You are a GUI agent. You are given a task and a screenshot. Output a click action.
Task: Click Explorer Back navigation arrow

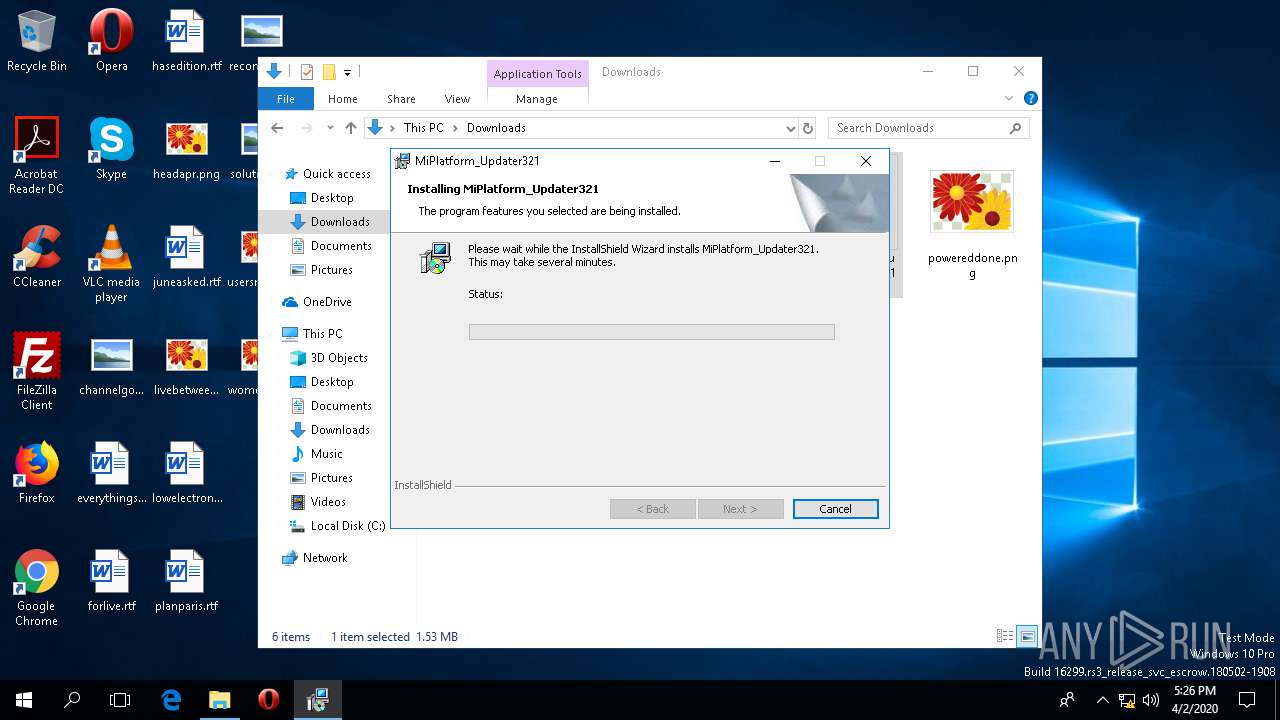(278, 128)
